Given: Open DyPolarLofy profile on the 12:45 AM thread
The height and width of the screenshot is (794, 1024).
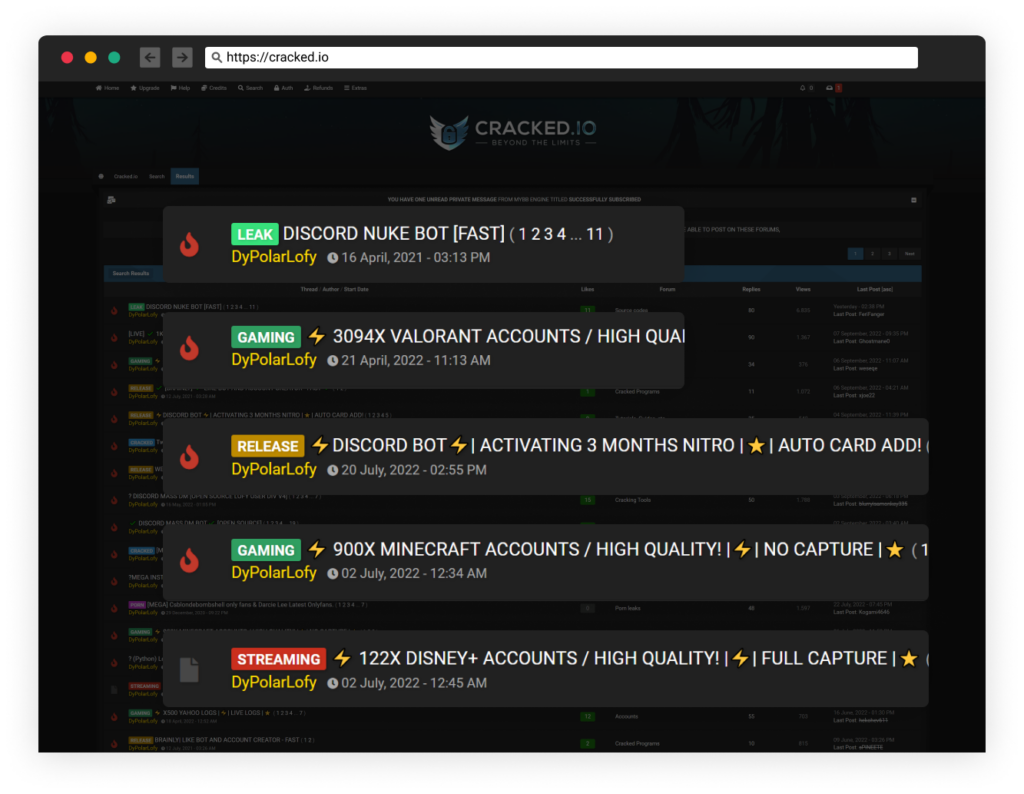Looking at the screenshot, I should pyautogui.click(x=274, y=682).
